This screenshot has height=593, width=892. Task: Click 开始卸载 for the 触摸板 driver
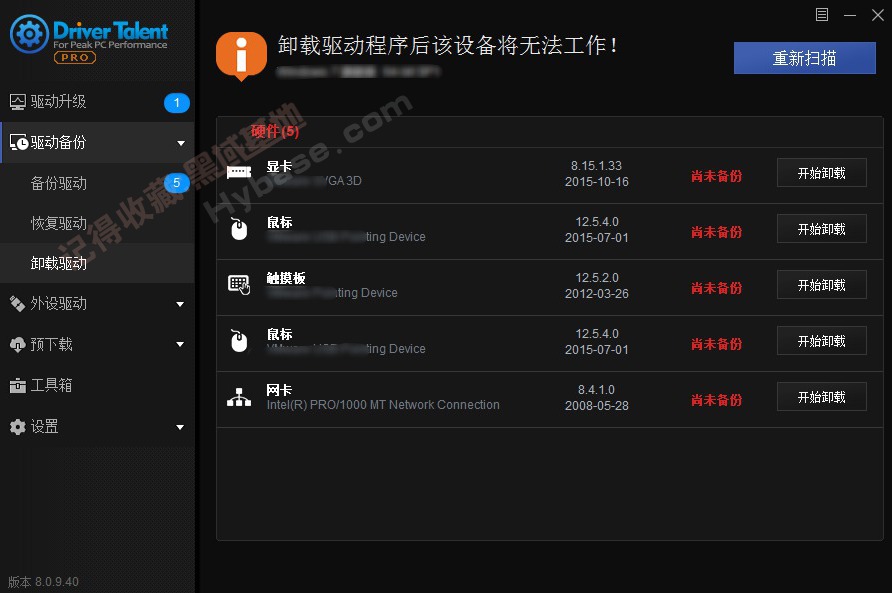tap(821, 285)
